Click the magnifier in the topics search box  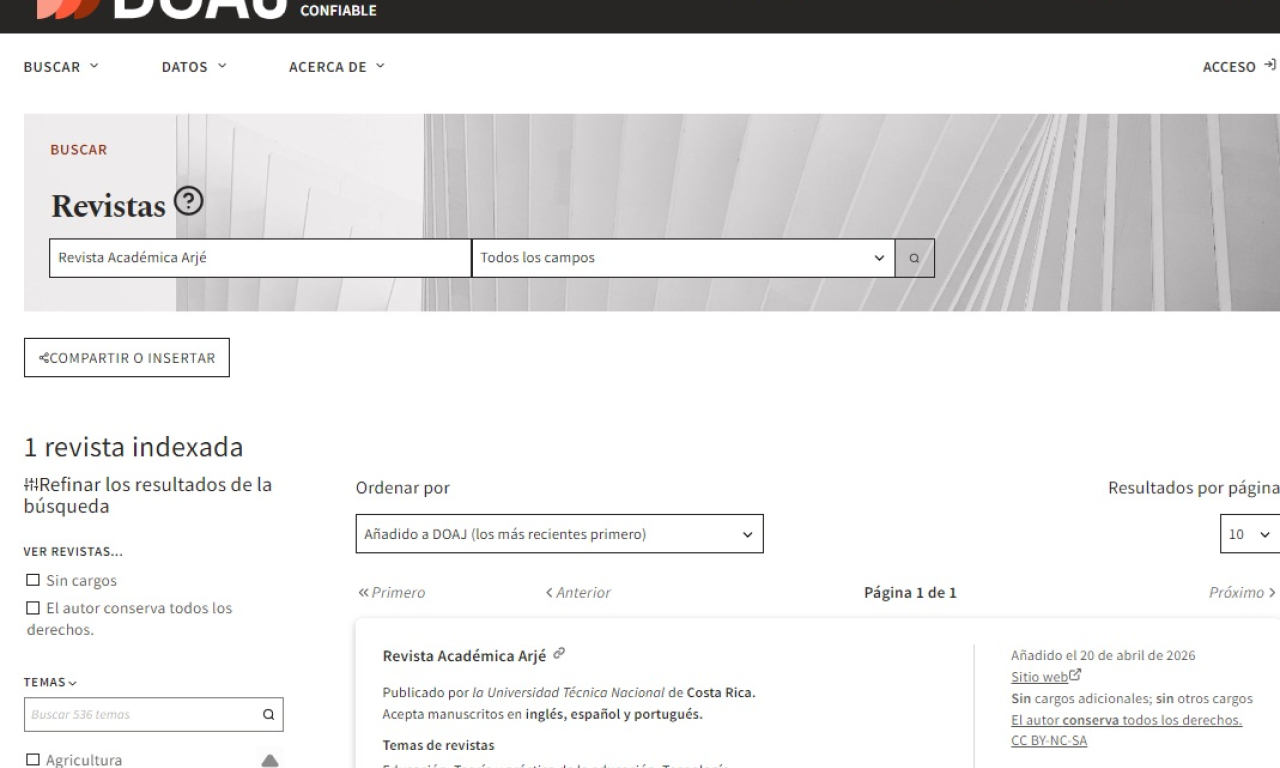[x=267, y=715]
